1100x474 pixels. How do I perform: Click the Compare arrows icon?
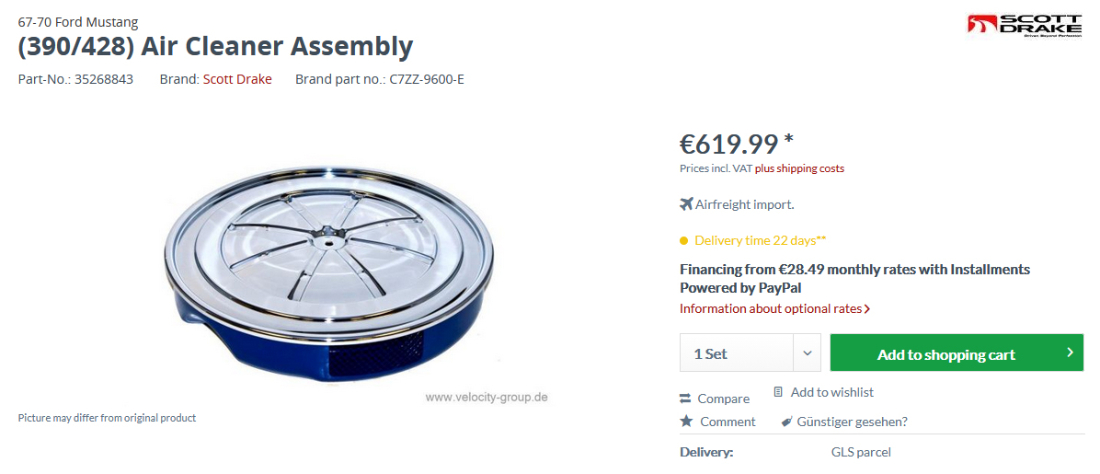coord(685,399)
